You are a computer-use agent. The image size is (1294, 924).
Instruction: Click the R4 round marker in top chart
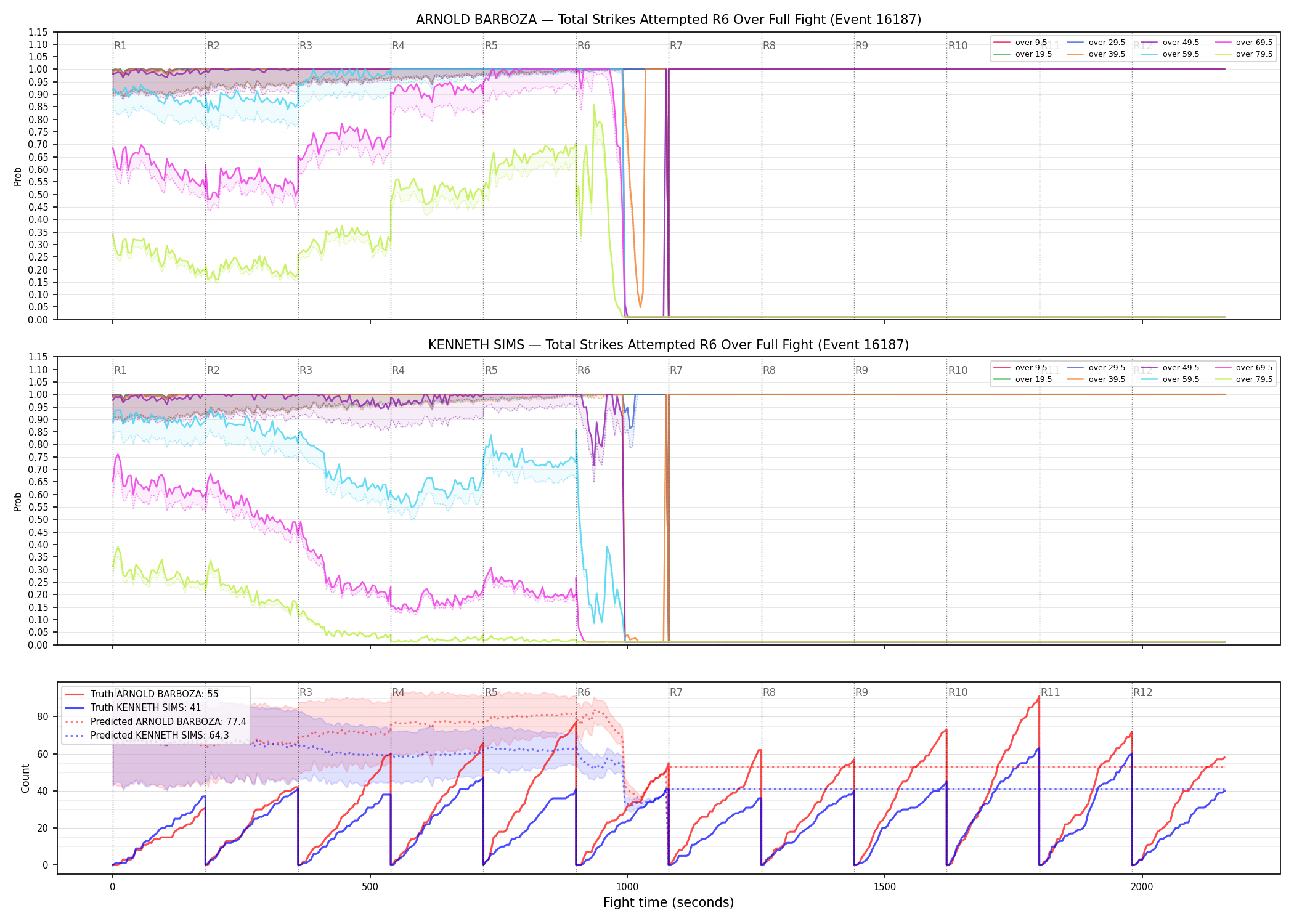pyautogui.click(x=398, y=46)
